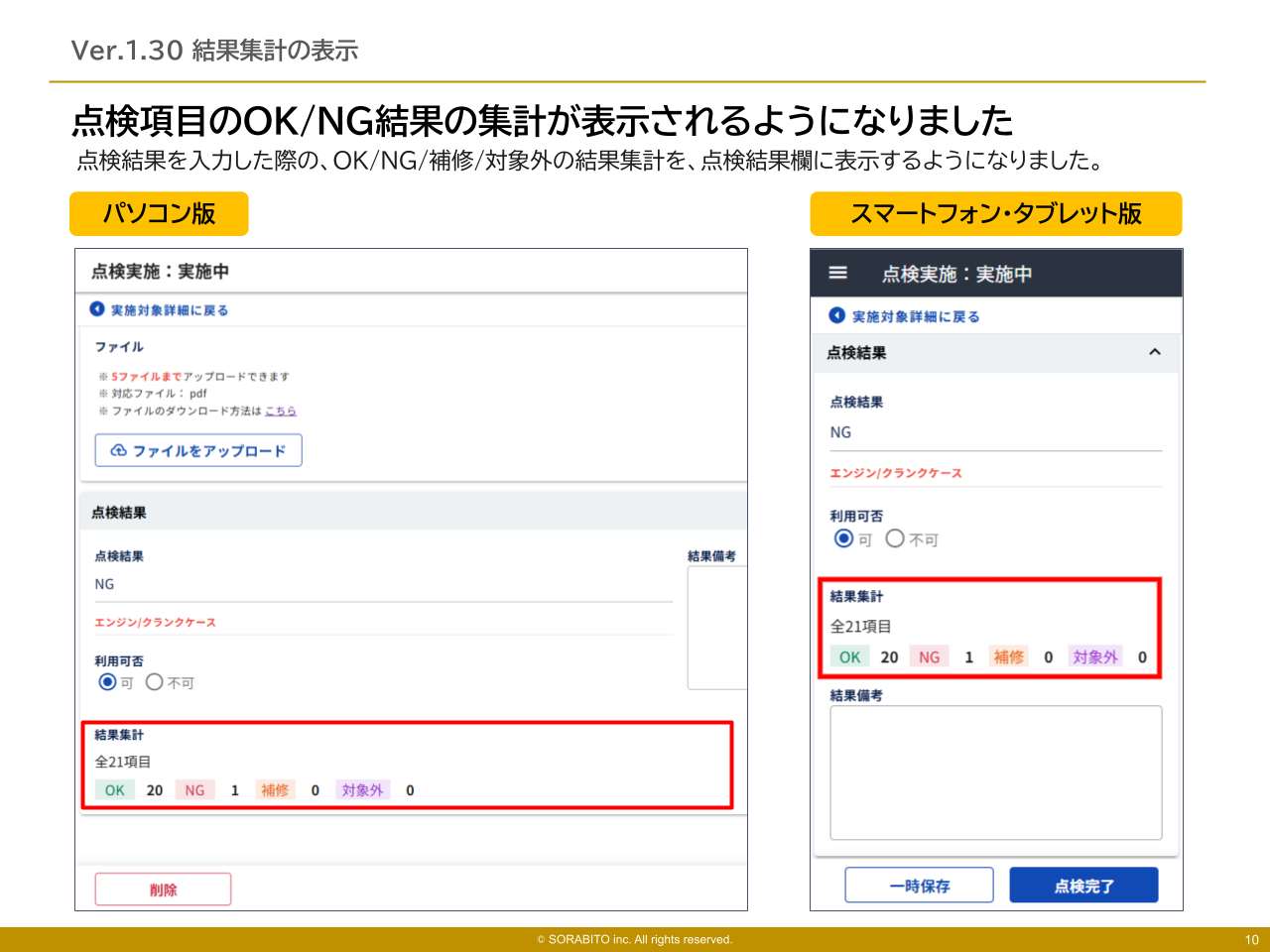Viewport: 1270px width, 952px height.
Task: Collapse the 点検結果 section via the chevron
Action: (x=1154, y=353)
